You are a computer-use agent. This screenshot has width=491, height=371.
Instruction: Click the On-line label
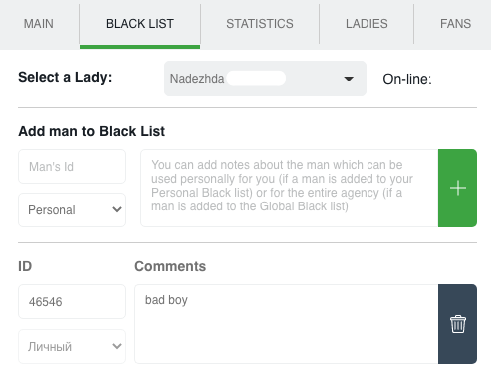[407, 79]
